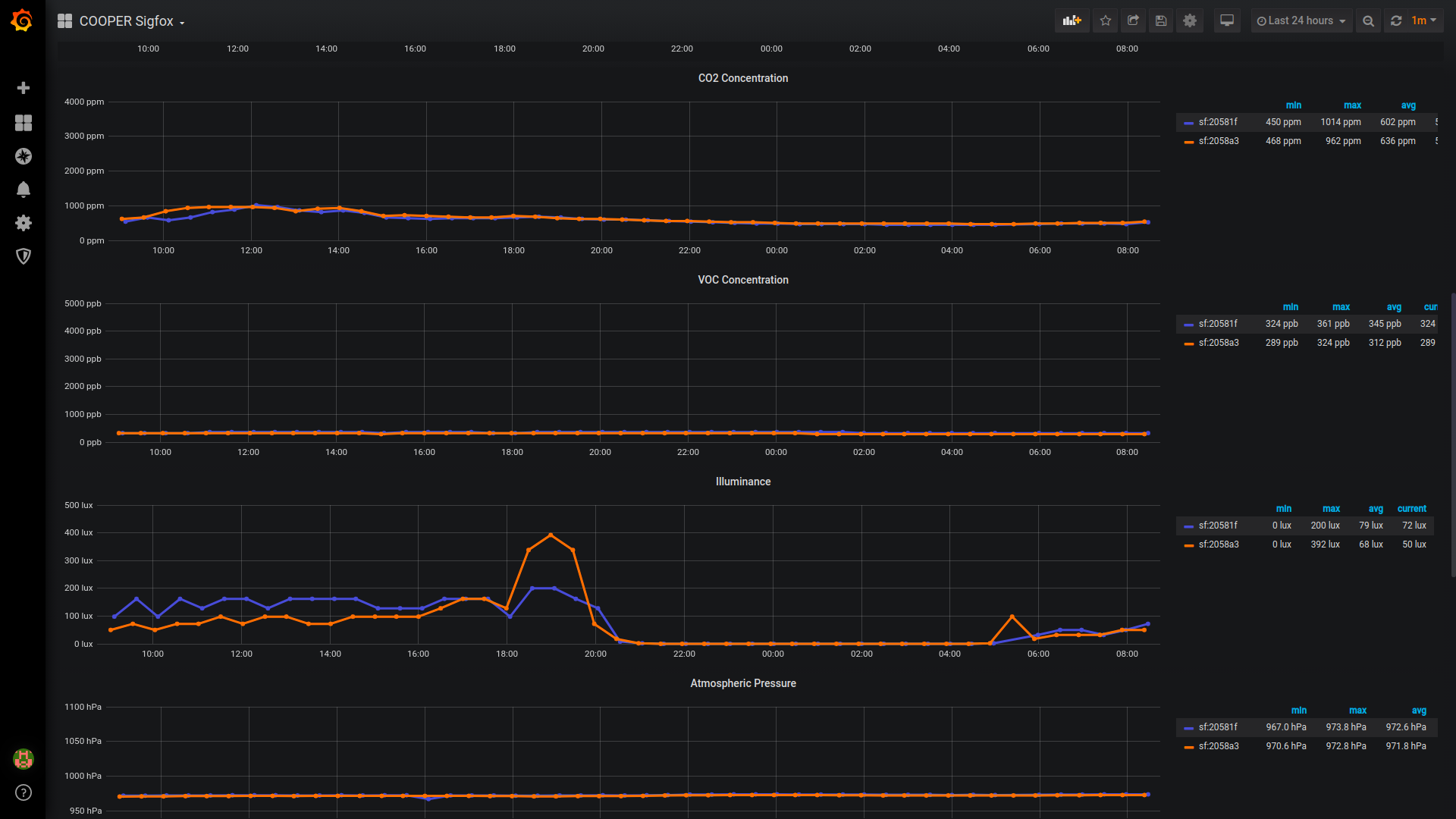Viewport: 1456px width, 819px height.
Task: Toggle sf:2058a3 series in Illuminance legend
Action: click(x=1218, y=544)
